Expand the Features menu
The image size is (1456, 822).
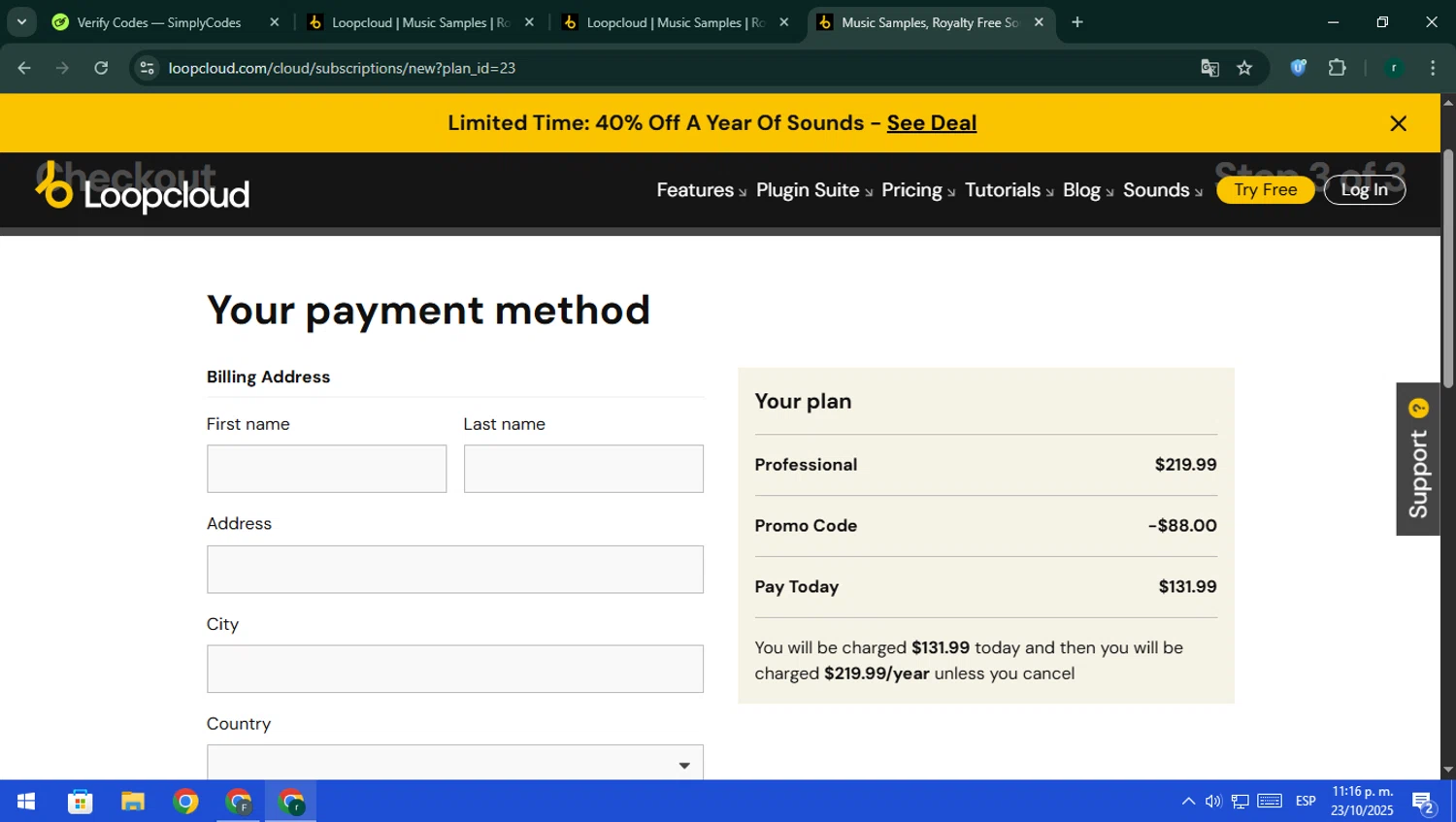point(701,190)
